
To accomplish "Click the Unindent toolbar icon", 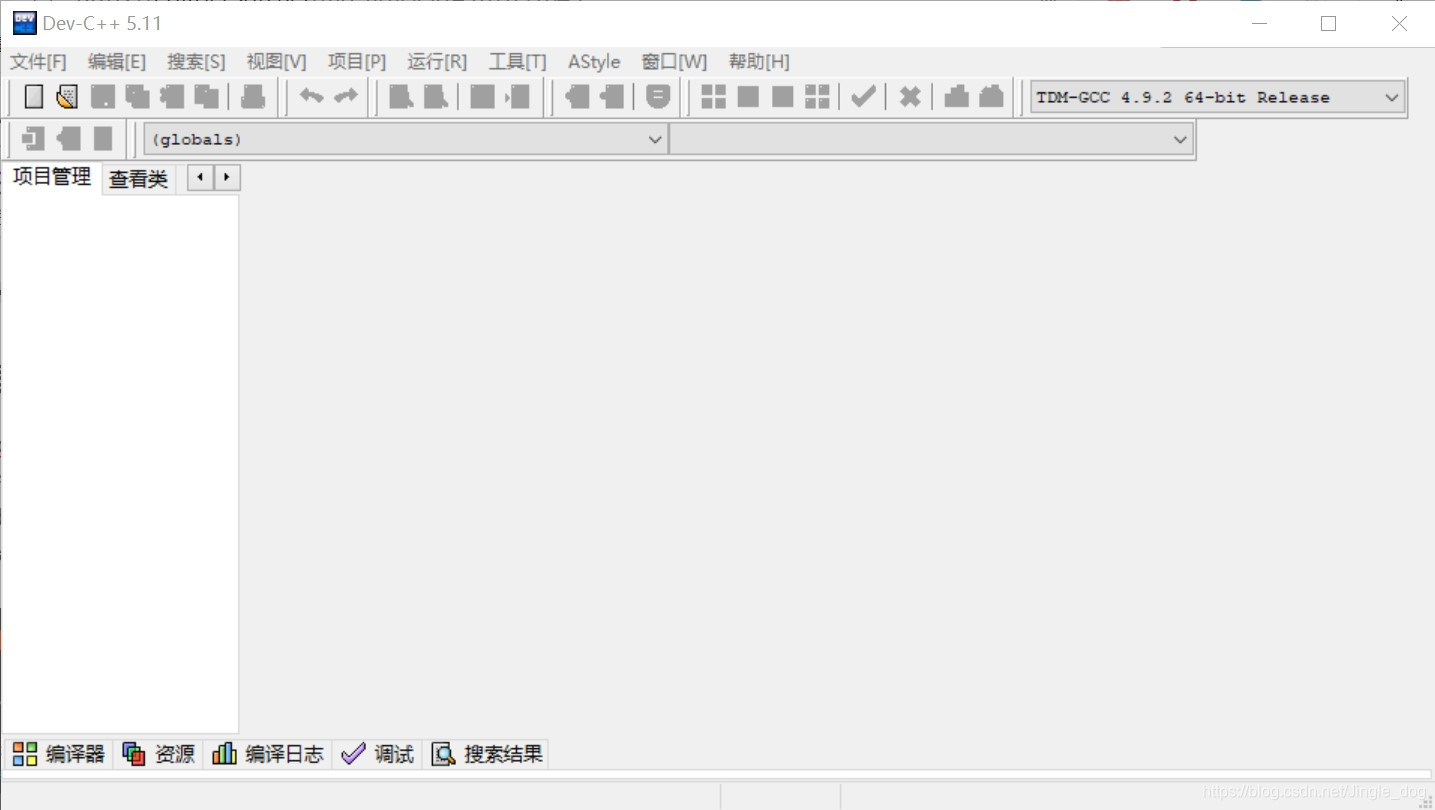I will pos(612,97).
